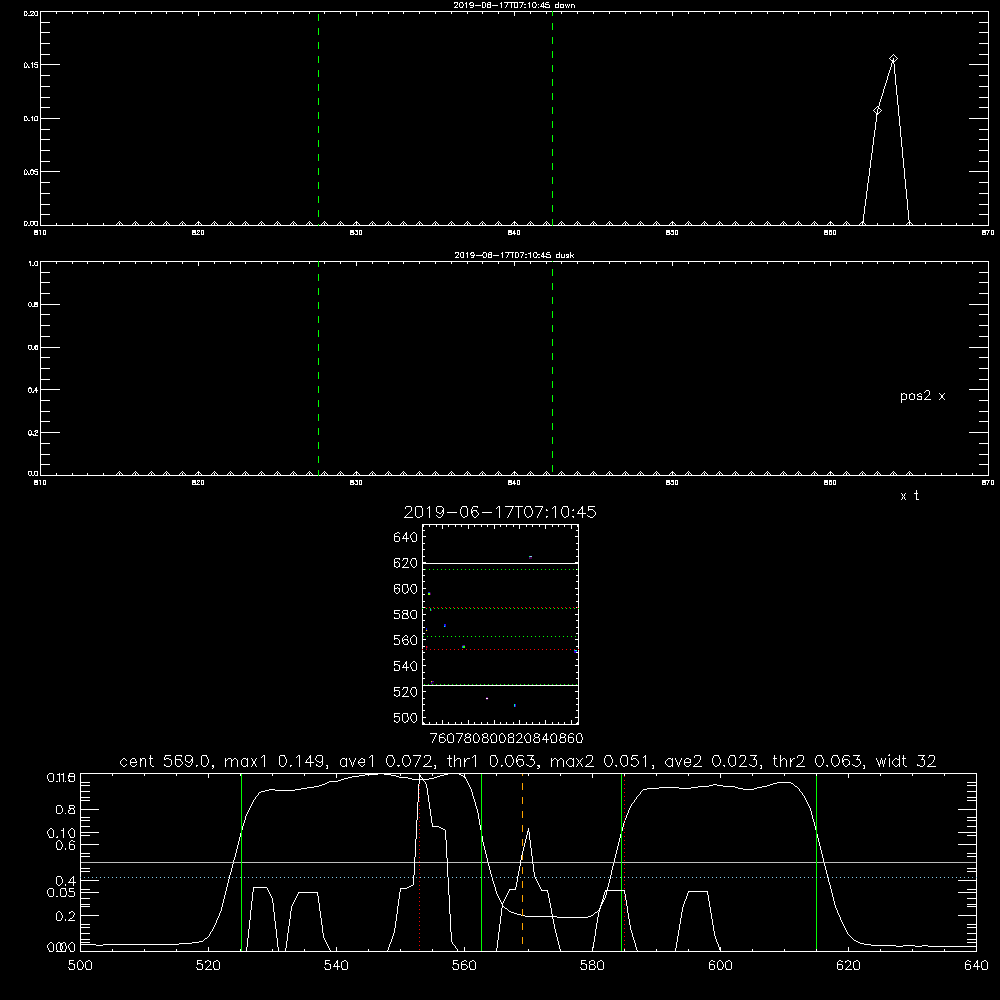The image size is (1000, 1000).
Task: Click the y-axis label 0.8 of bottom plot
Action: point(66,809)
